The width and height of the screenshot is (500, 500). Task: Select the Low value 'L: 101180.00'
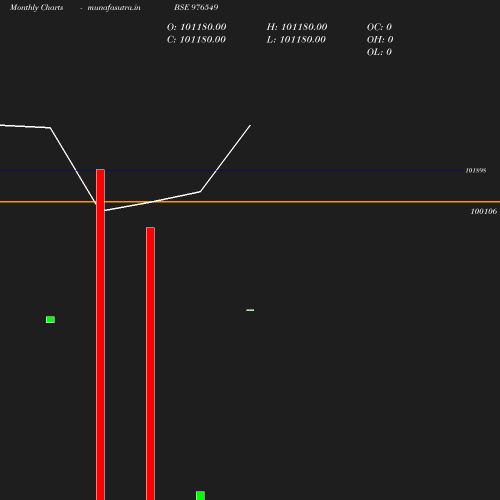296,40
